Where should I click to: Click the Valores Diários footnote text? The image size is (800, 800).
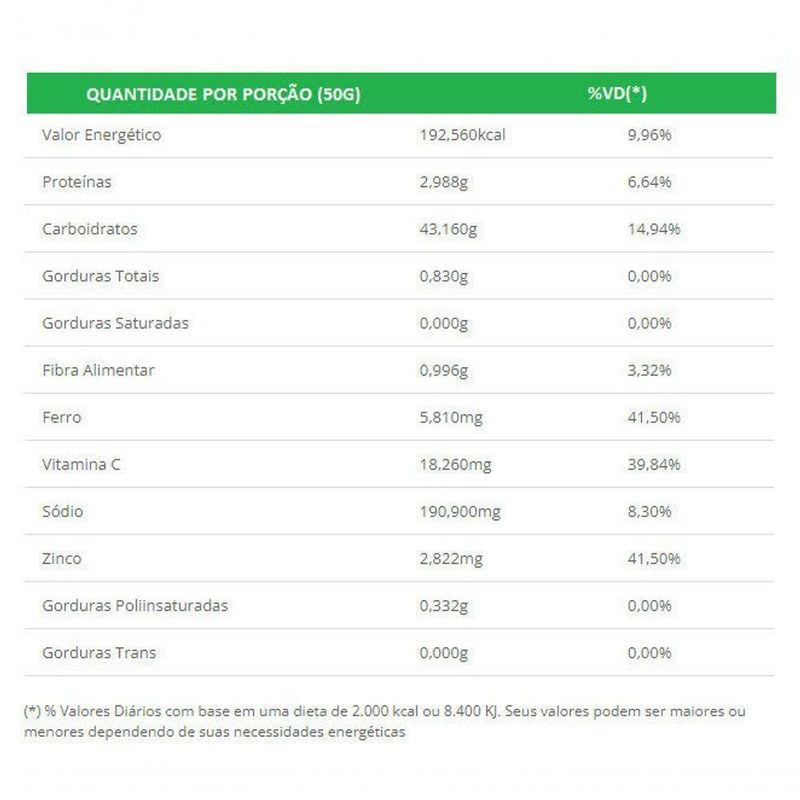(x=385, y=721)
